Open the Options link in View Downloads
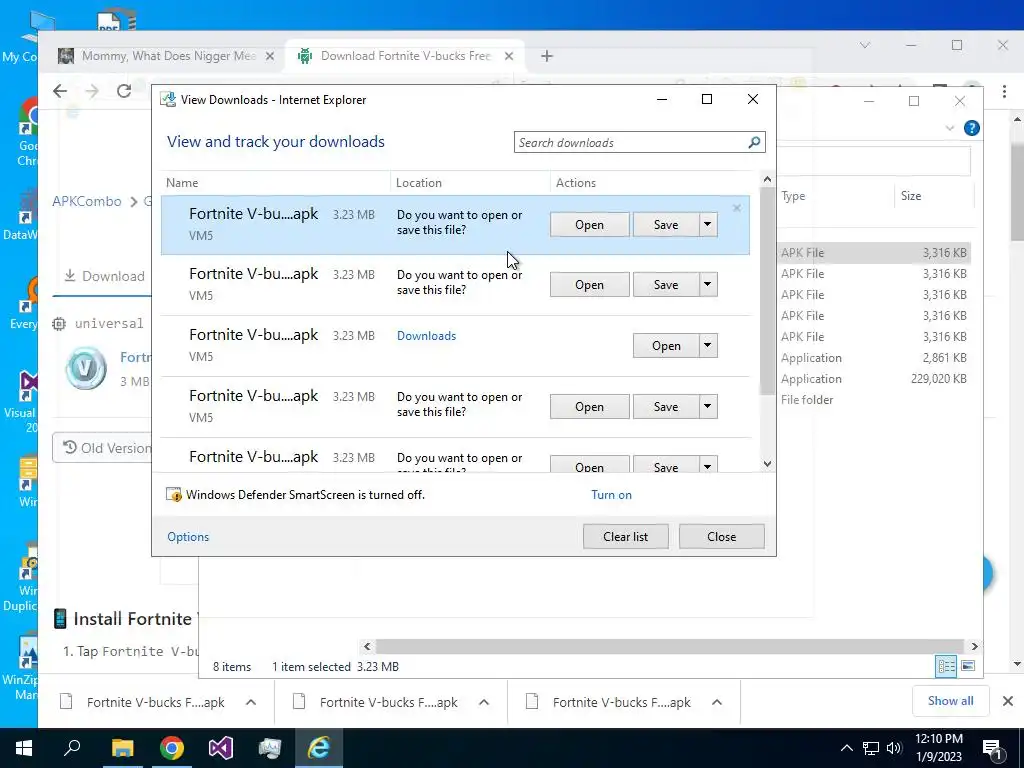The width and height of the screenshot is (1024, 768). (188, 536)
